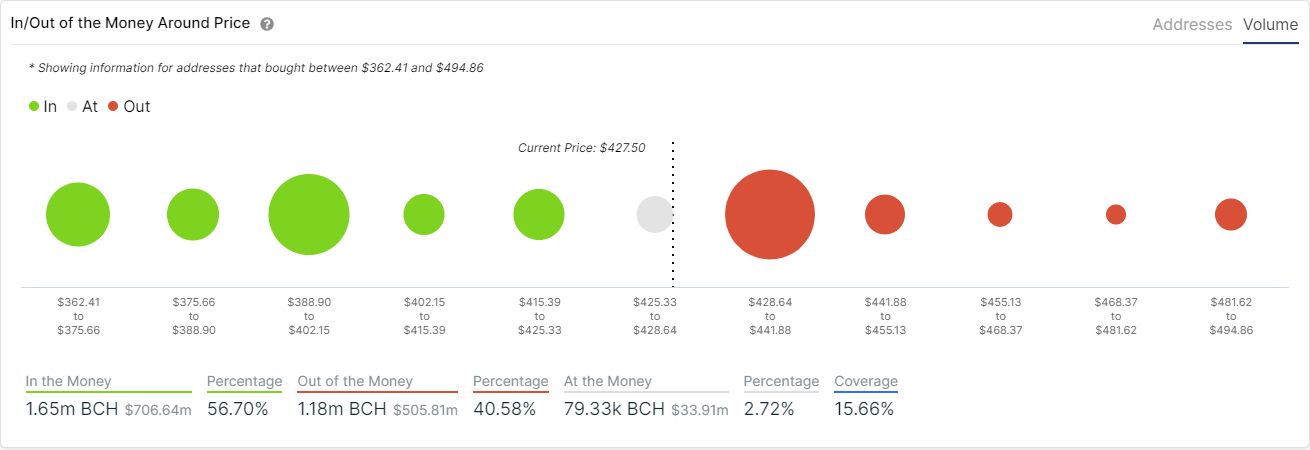Click the green bubble for $402.15 to $415.39
Image resolution: width=1310 pixels, height=450 pixels.
[424, 215]
